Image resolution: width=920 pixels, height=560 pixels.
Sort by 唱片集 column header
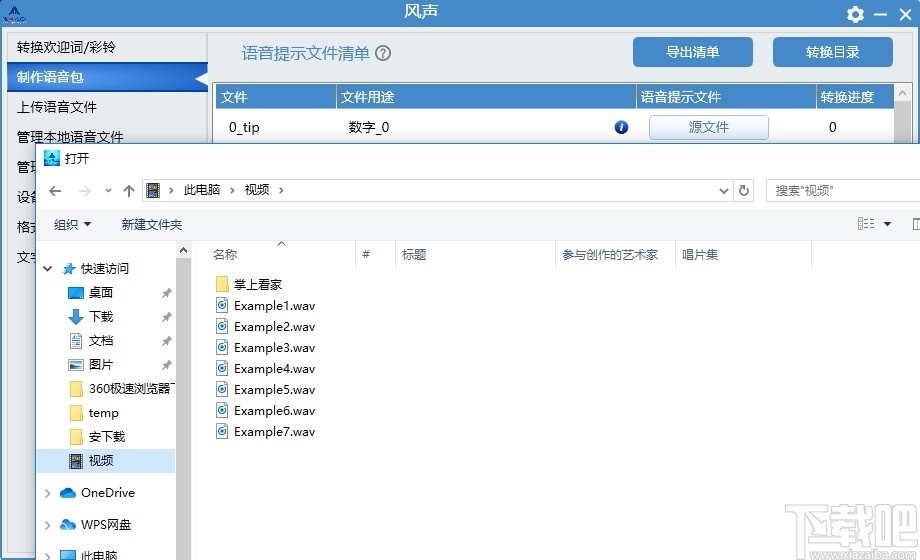click(x=700, y=255)
